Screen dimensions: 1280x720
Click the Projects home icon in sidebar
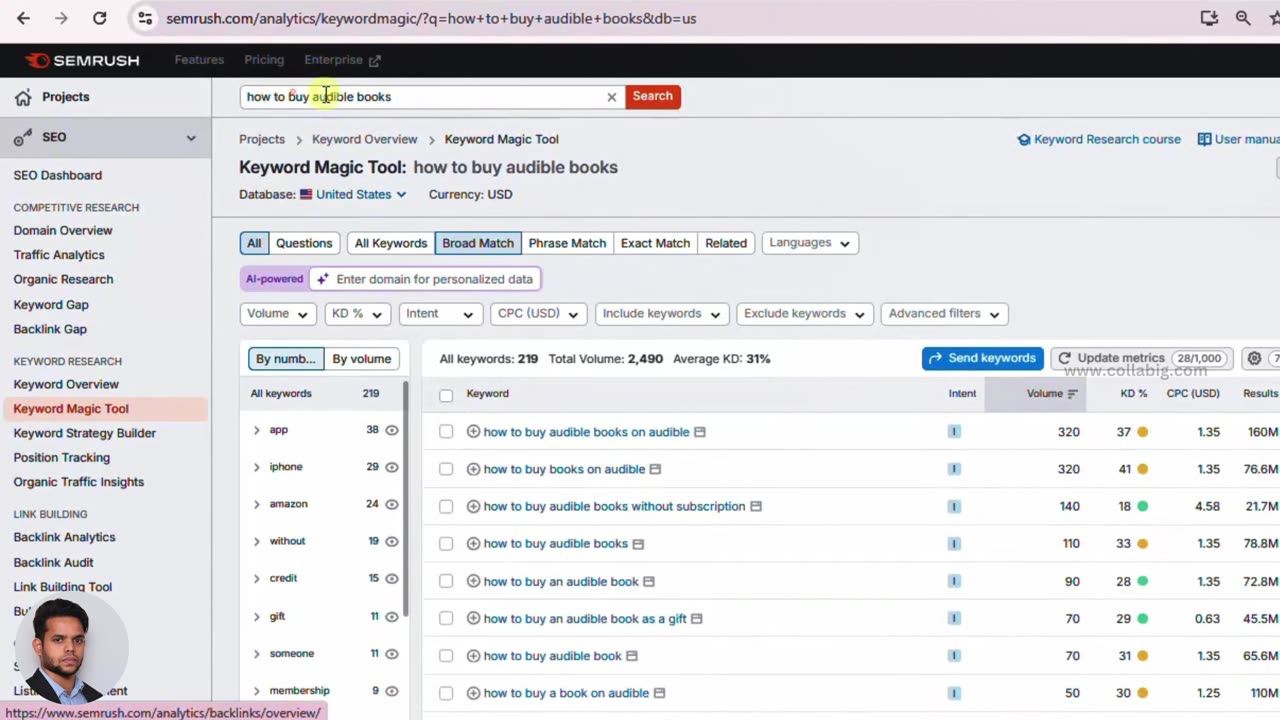coord(23,97)
